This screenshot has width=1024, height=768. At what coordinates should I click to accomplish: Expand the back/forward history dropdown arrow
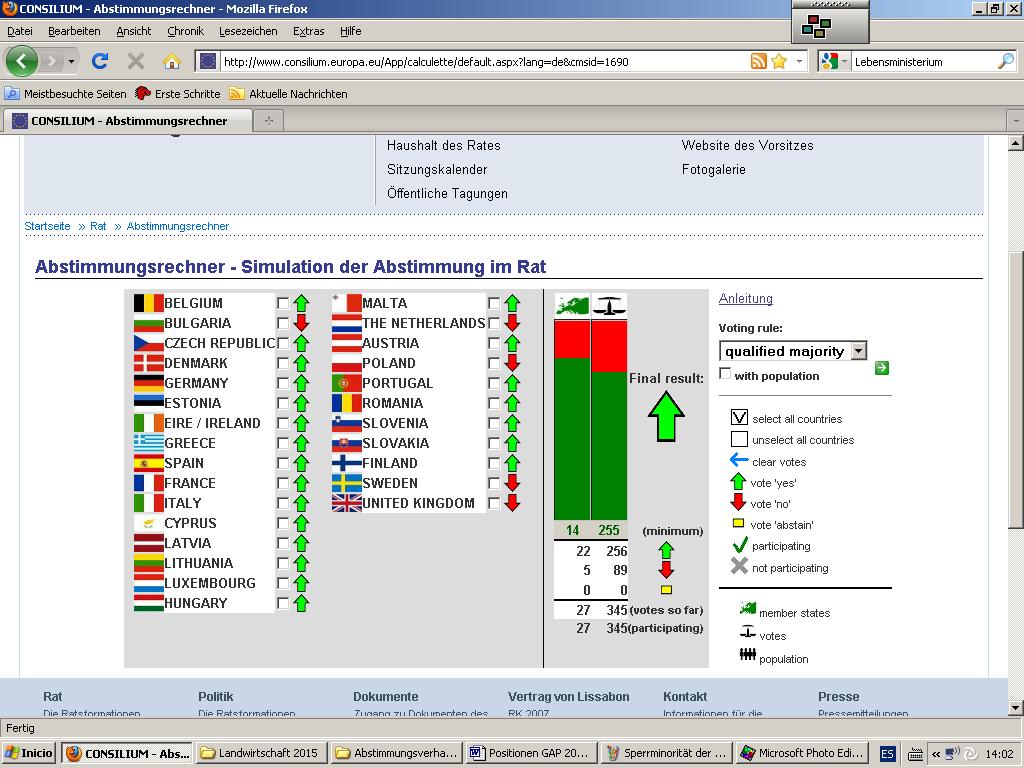tap(71, 61)
